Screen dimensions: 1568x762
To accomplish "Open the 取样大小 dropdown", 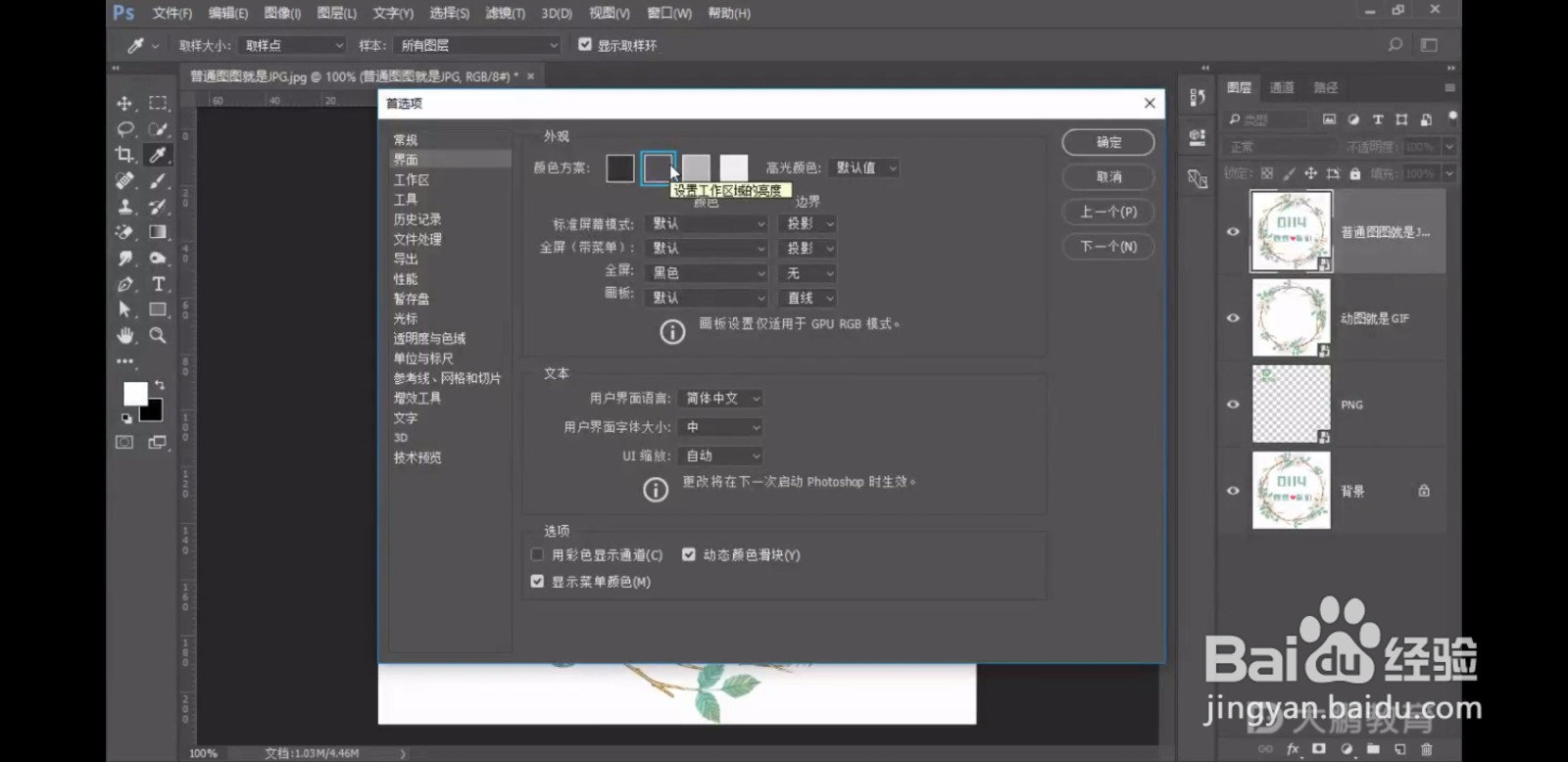I will point(292,45).
